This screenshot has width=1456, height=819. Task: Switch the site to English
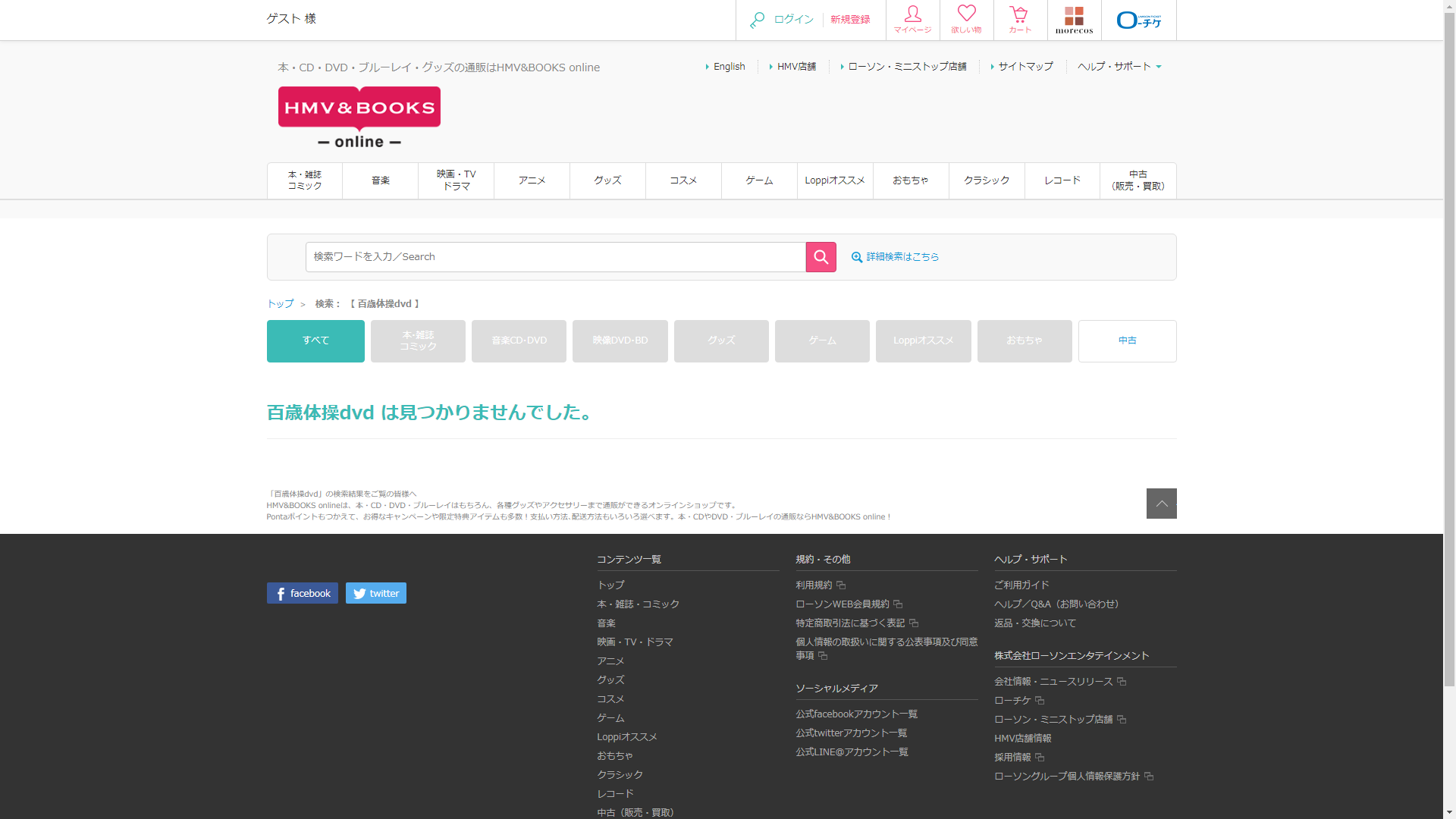click(729, 67)
